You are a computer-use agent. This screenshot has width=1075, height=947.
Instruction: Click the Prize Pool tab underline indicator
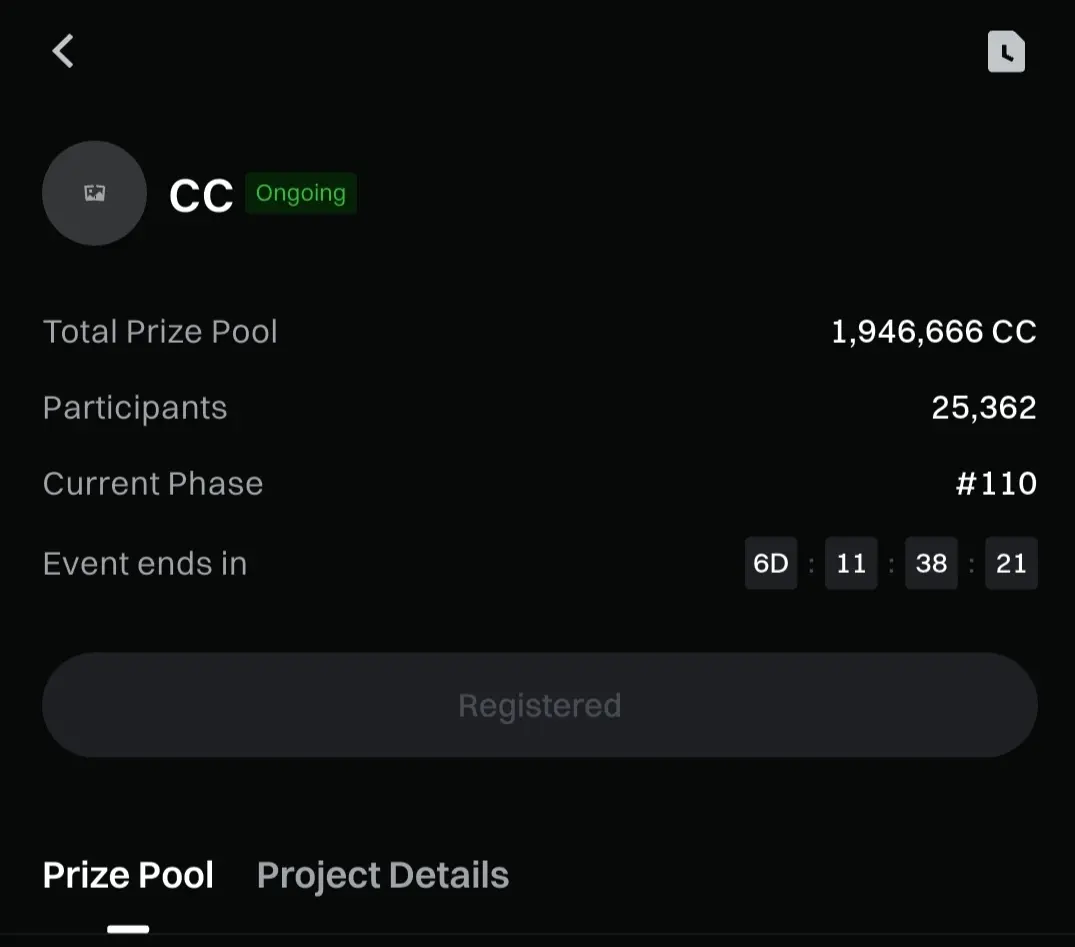click(x=128, y=929)
